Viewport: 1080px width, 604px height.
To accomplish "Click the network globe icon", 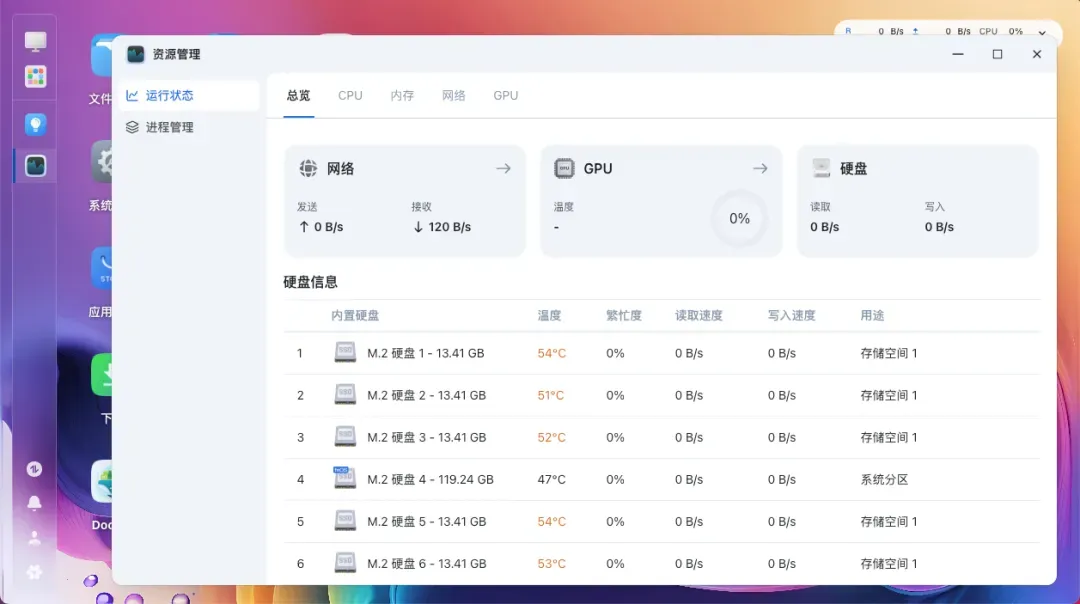I will click(308, 169).
